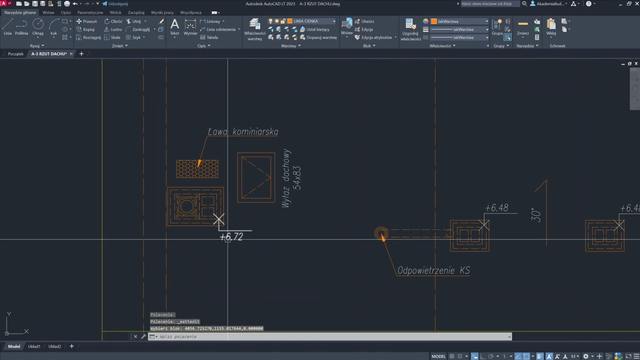The height and width of the screenshot is (360, 640).
Task: Click the title bar help search field
Action: point(490,4)
